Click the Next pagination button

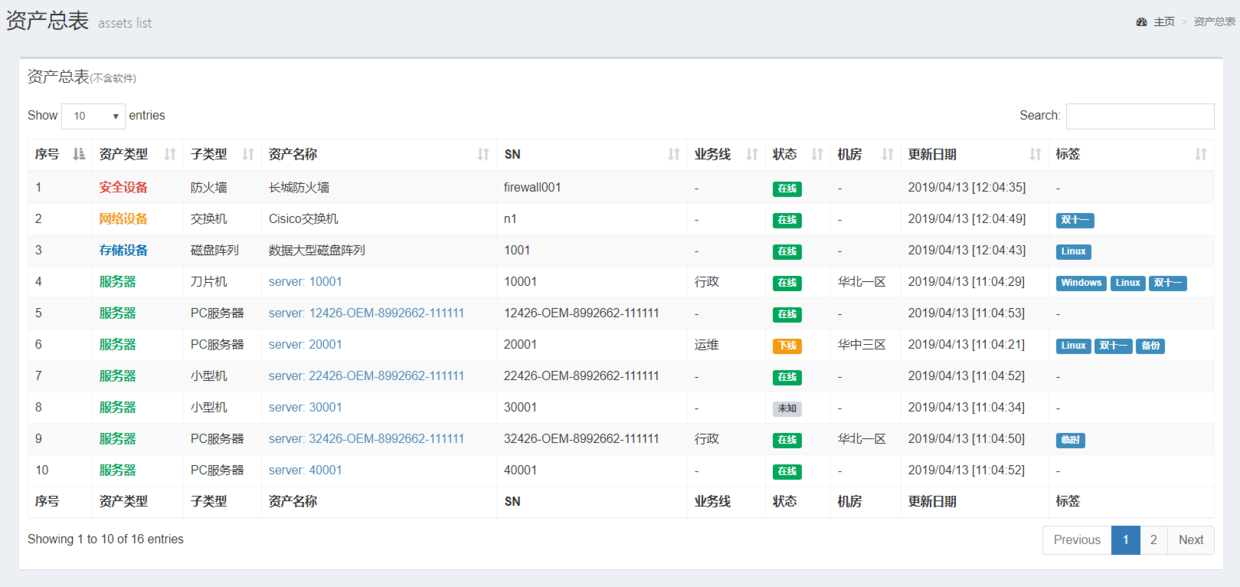tap(1190, 540)
